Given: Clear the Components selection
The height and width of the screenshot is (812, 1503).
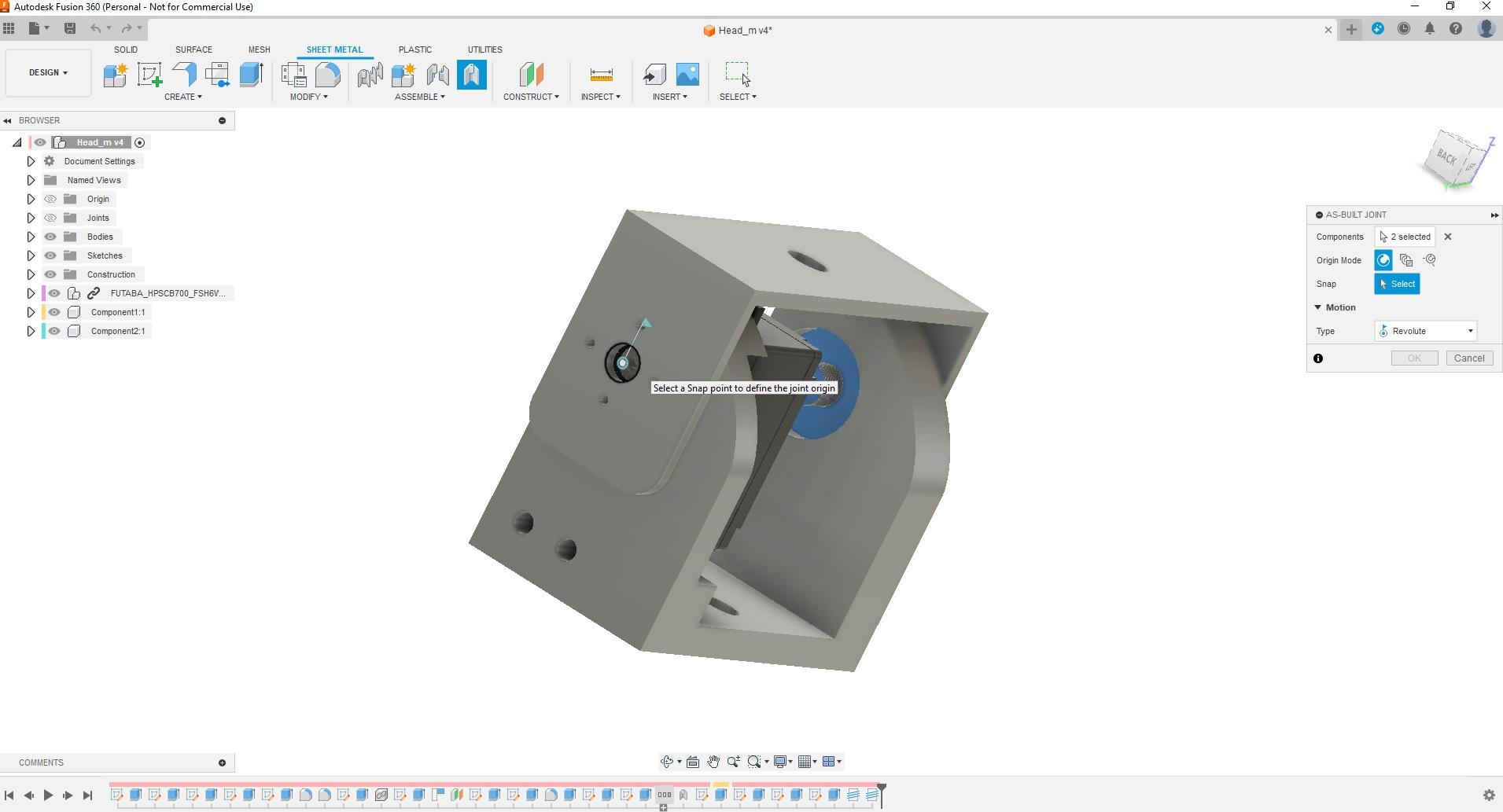Looking at the screenshot, I should coord(1448,237).
